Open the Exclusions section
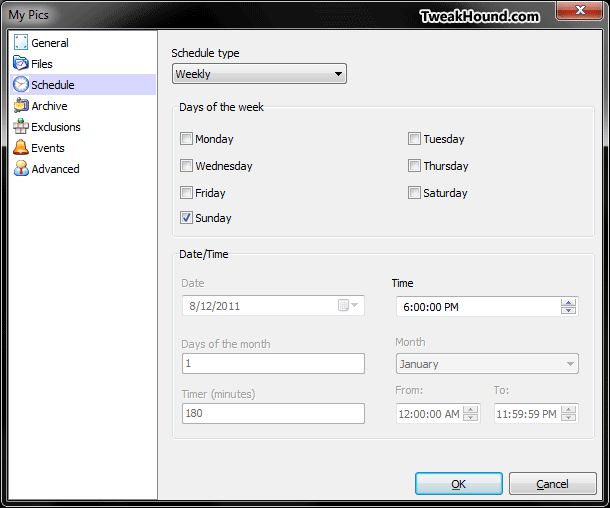The height and width of the screenshot is (508, 610). pyautogui.click(x=56, y=127)
